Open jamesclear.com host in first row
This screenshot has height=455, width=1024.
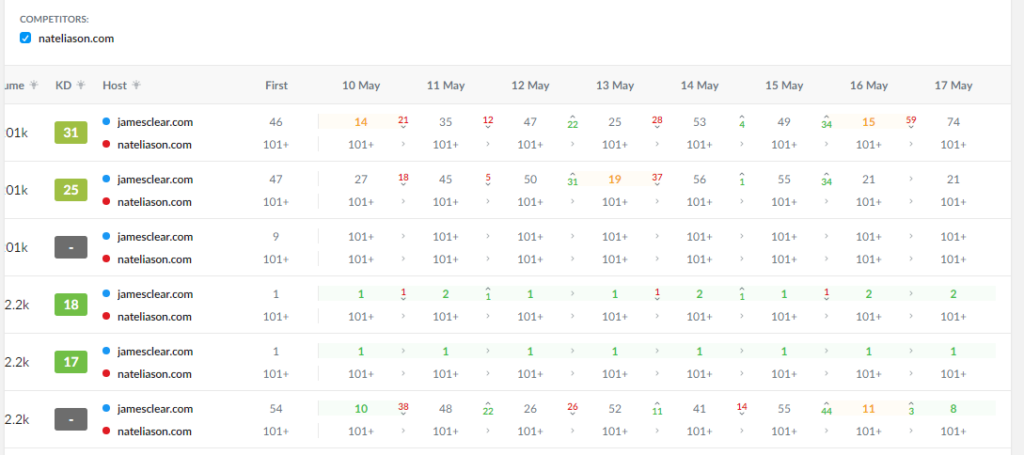click(155, 122)
